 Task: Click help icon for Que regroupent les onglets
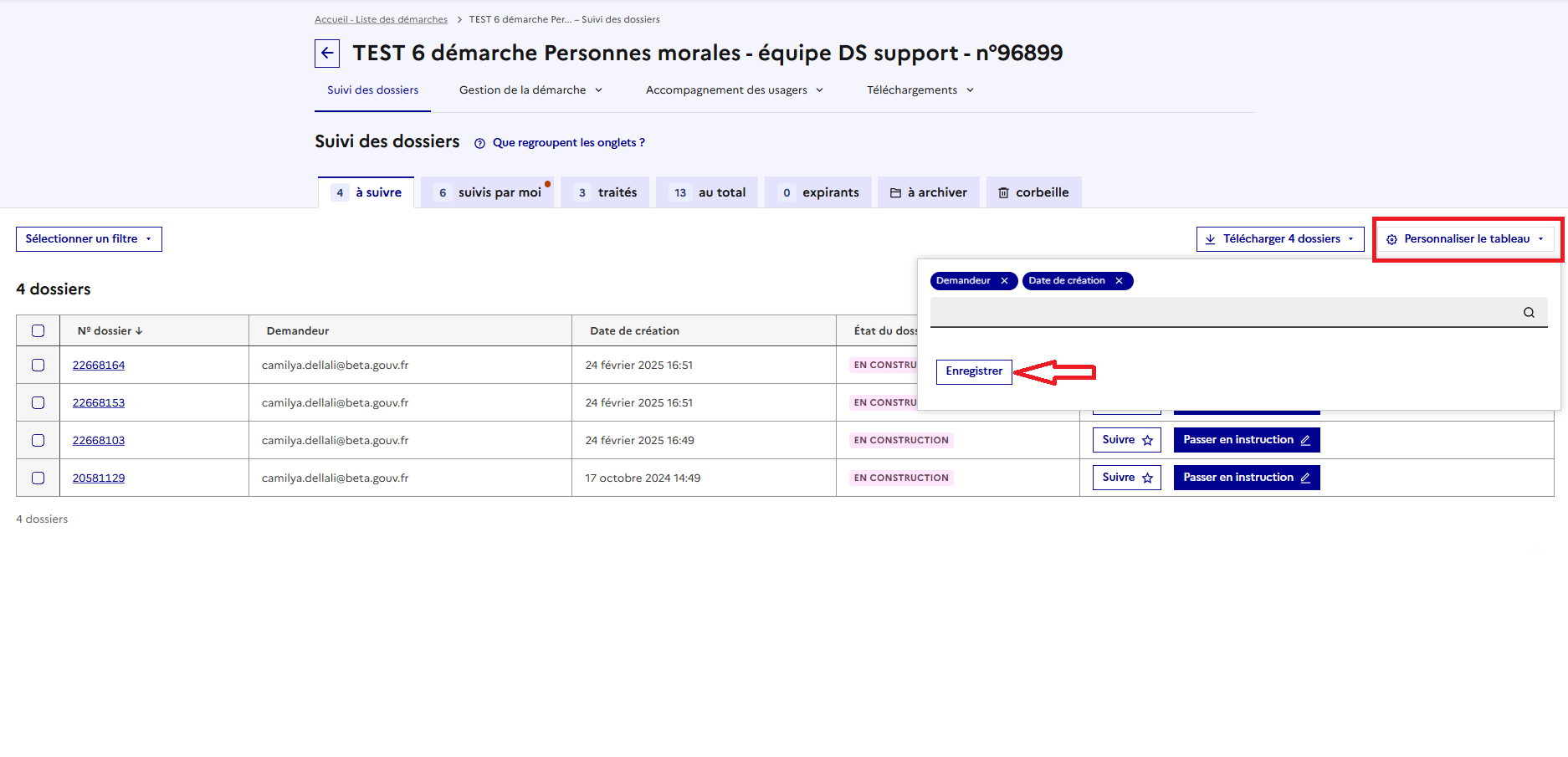pos(479,143)
